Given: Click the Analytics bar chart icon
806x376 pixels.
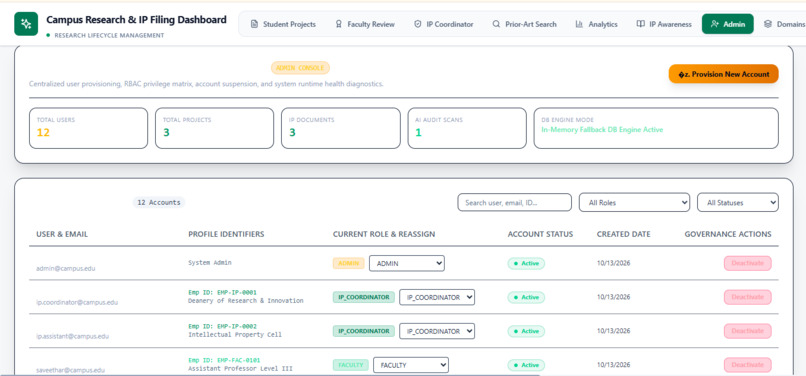Looking at the screenshot, I should coord(579,24).
